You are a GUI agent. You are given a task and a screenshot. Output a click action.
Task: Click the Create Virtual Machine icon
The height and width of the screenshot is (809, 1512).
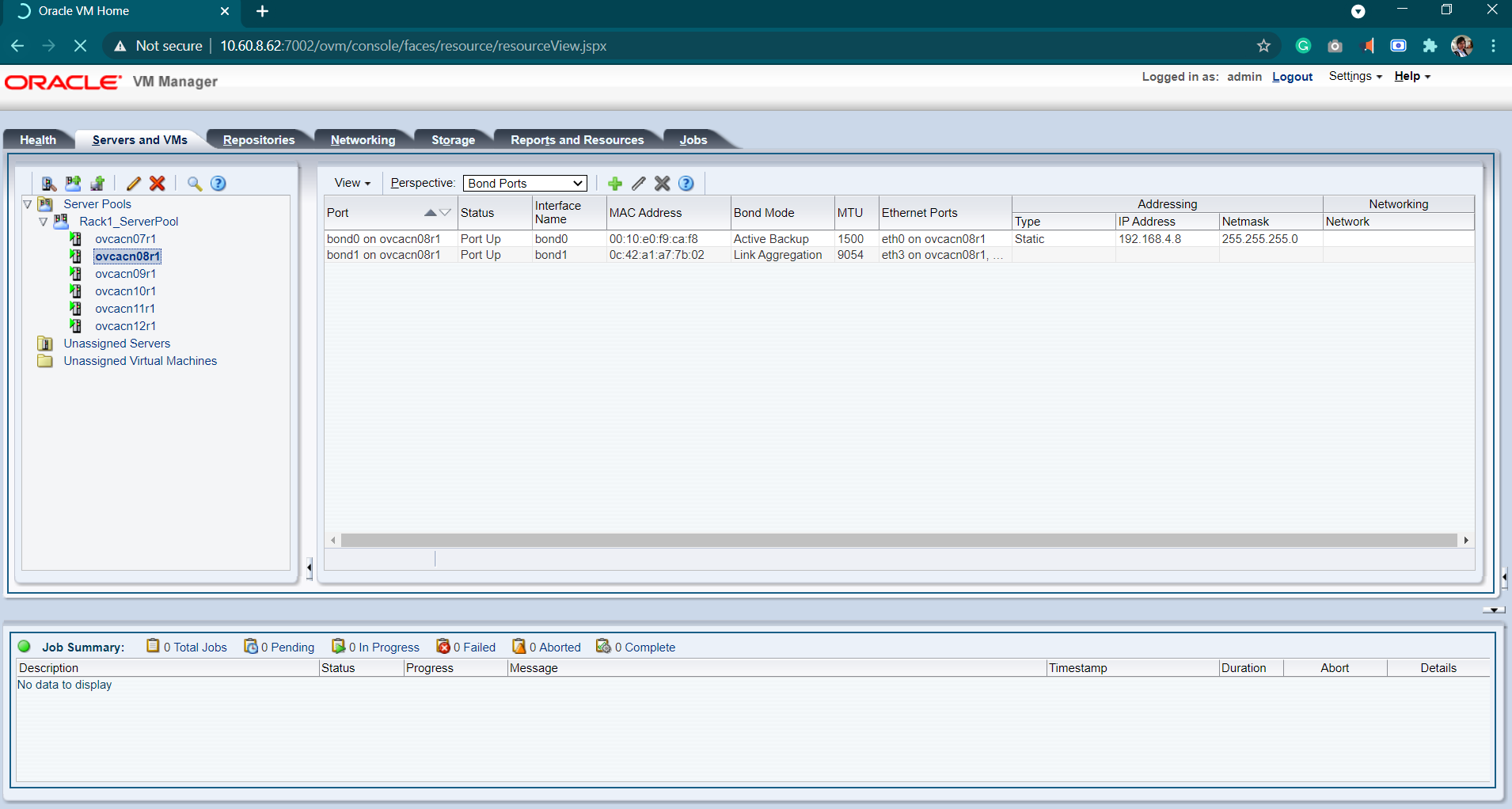pos(97,184)
